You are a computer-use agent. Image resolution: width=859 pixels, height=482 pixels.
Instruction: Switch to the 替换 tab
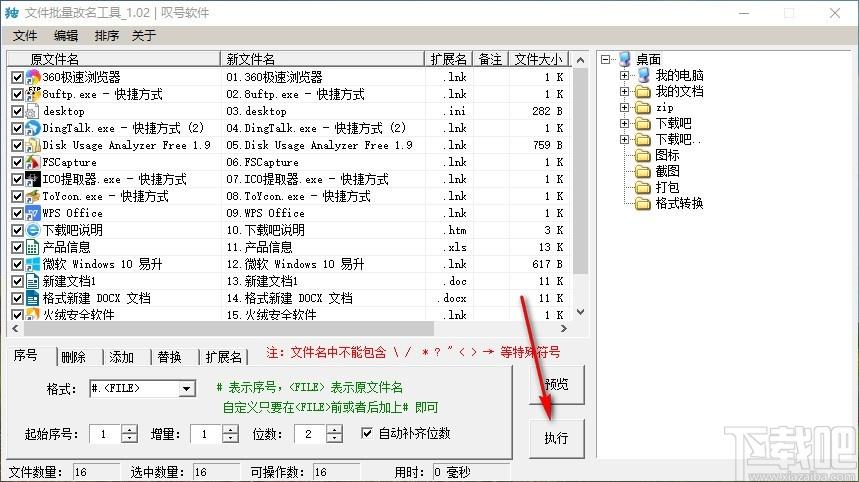coord(169,357)
